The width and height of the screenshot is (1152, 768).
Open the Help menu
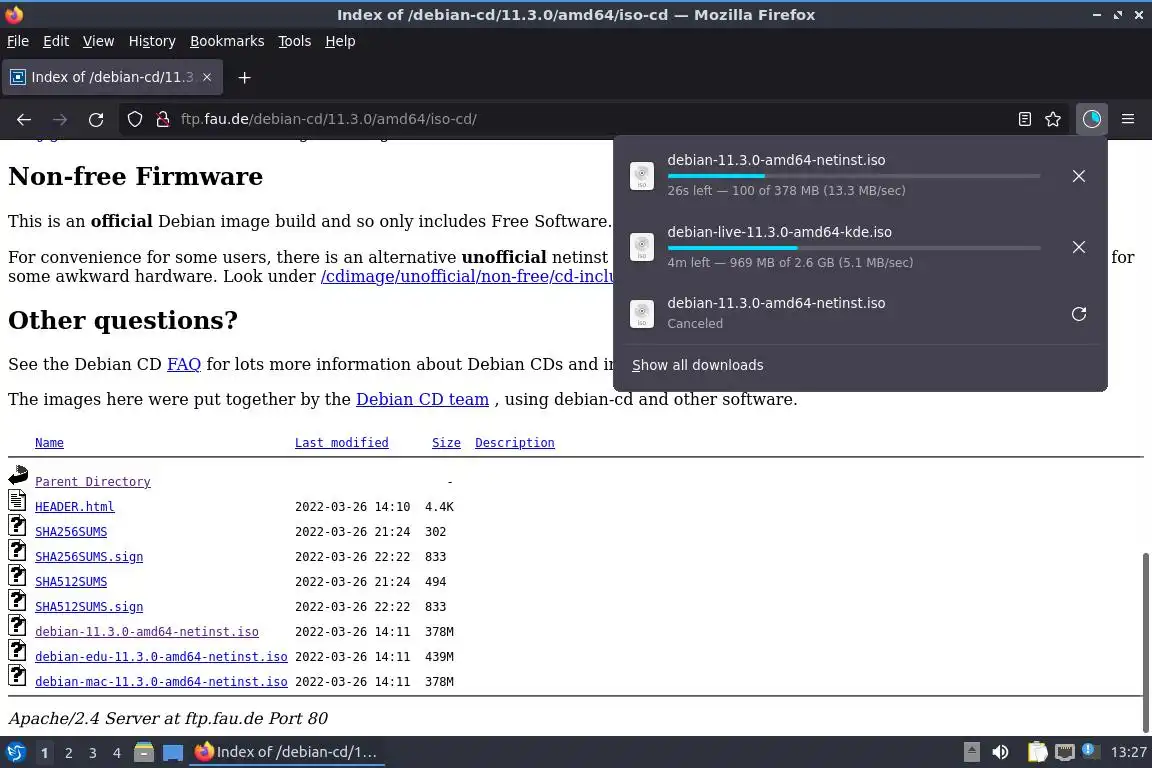(340, 41)
